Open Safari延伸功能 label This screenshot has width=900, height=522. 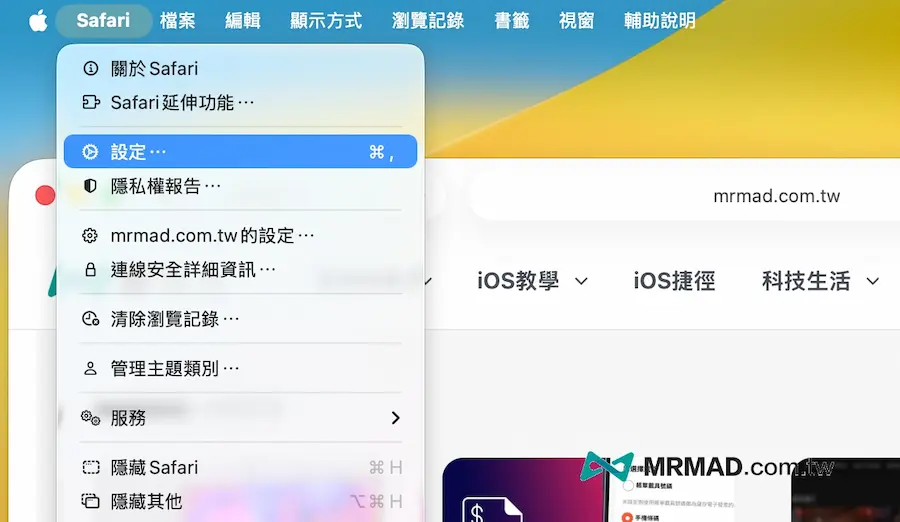click(x=182, y=103)
